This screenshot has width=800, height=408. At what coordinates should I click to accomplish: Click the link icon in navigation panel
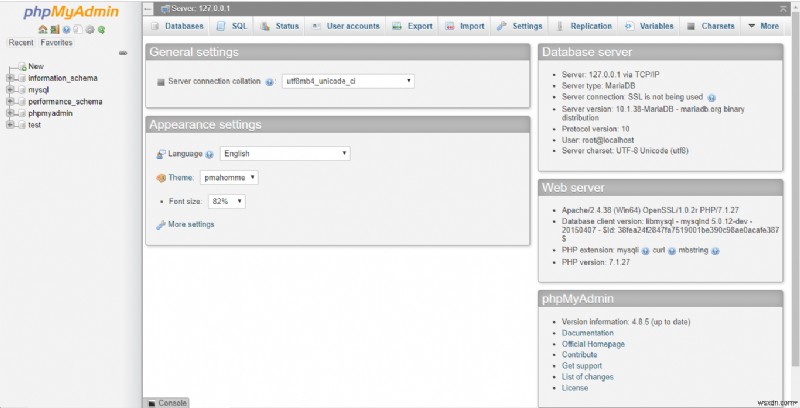[x=123, y=53]
